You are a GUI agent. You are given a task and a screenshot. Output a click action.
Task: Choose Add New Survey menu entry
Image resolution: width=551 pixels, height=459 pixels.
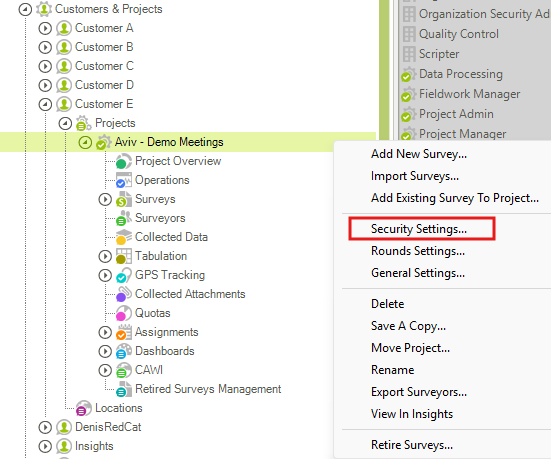(x=419, y=154)
